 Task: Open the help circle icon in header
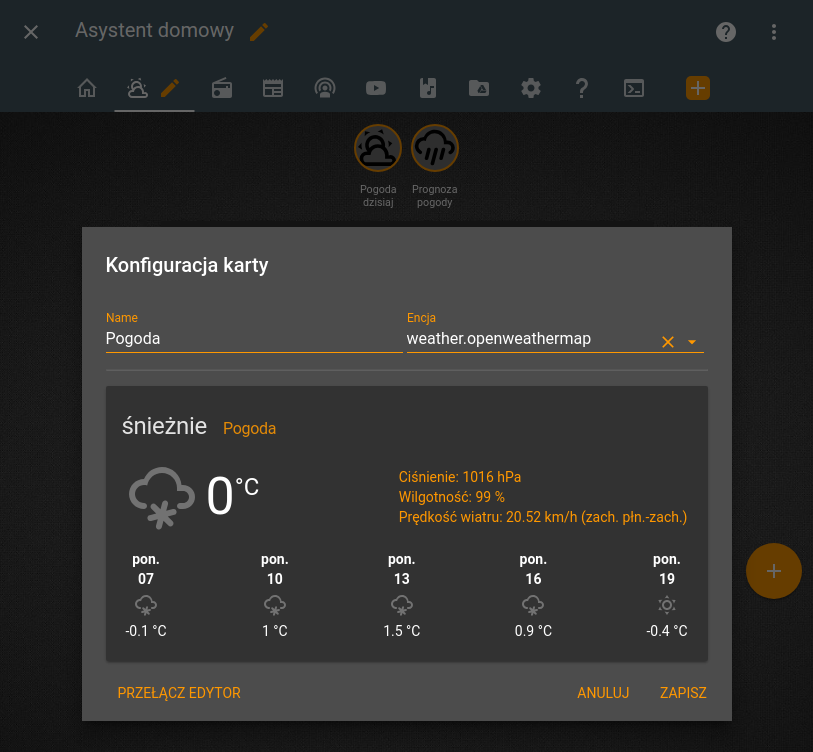point(726,32)
